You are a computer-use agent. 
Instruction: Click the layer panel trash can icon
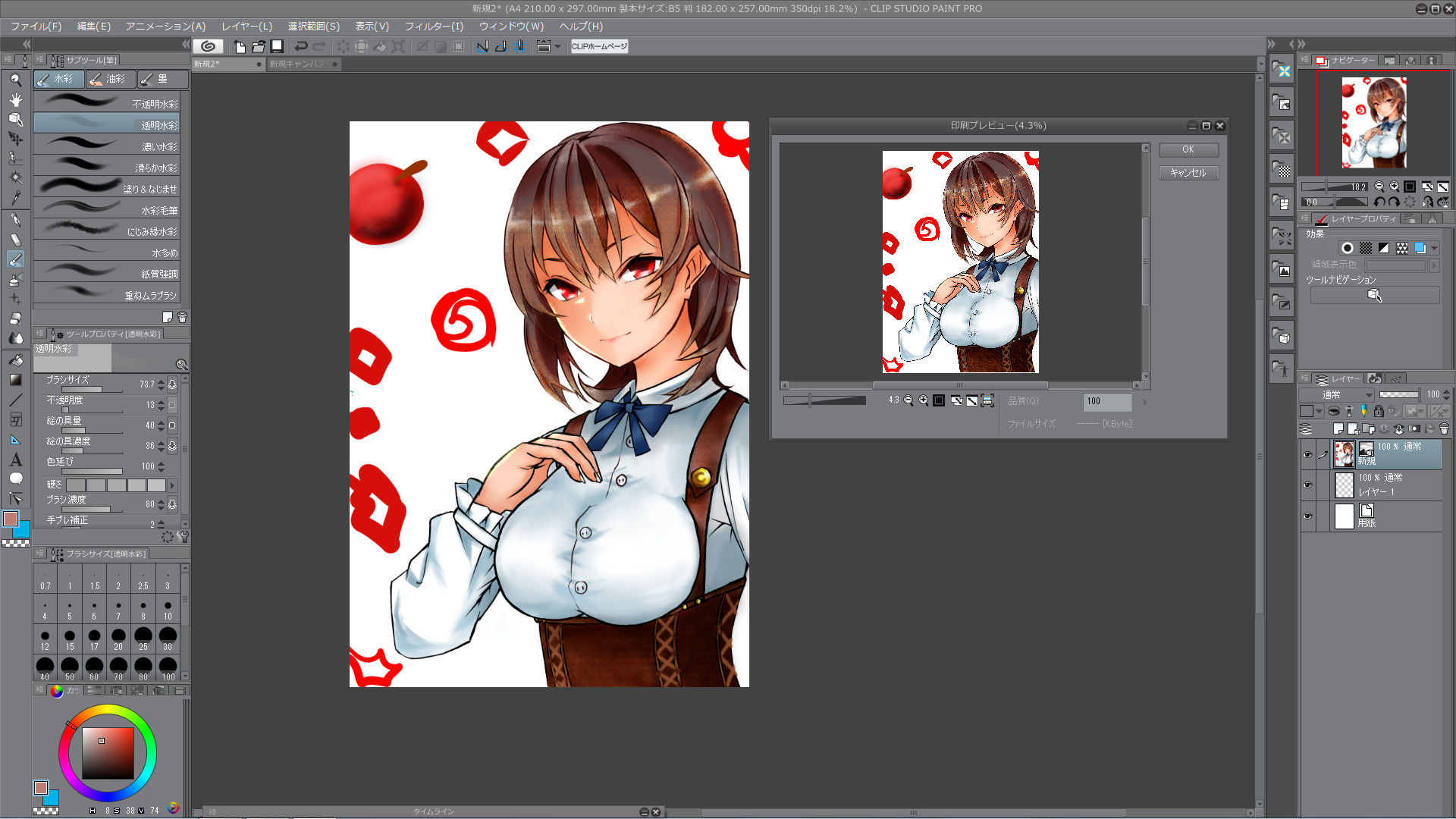click(x=1444, y=429)
